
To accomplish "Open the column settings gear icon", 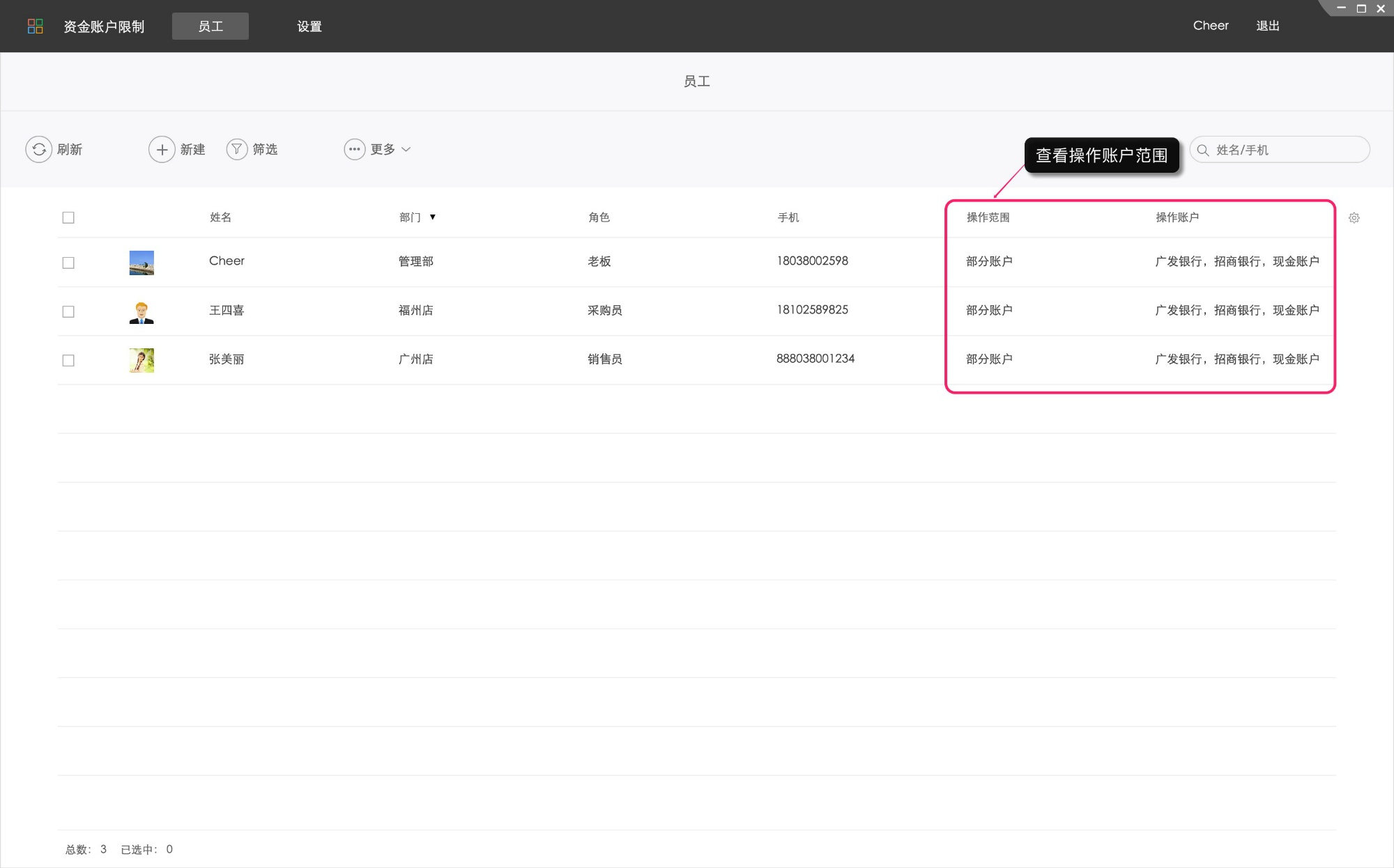I will click(x=1354, y=218).
